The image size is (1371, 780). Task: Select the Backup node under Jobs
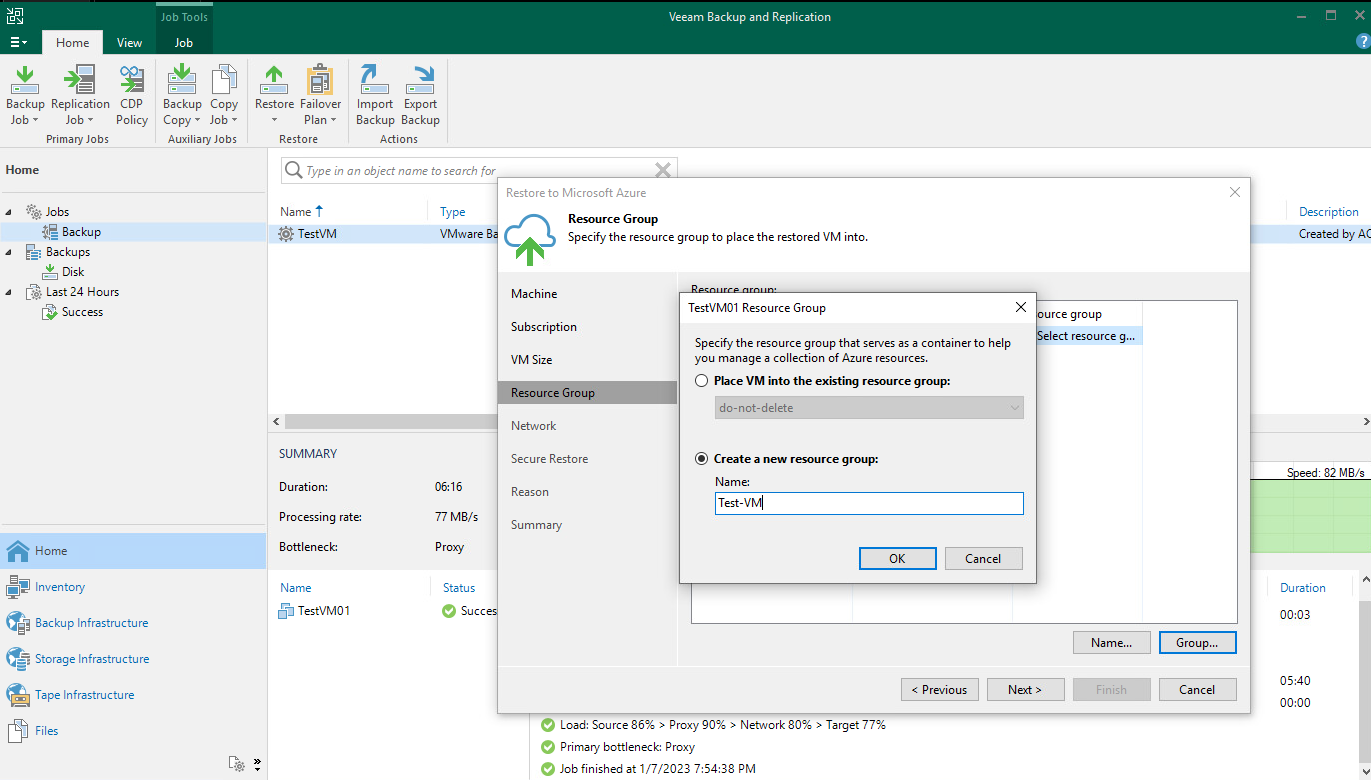click(x=81, y=232)
